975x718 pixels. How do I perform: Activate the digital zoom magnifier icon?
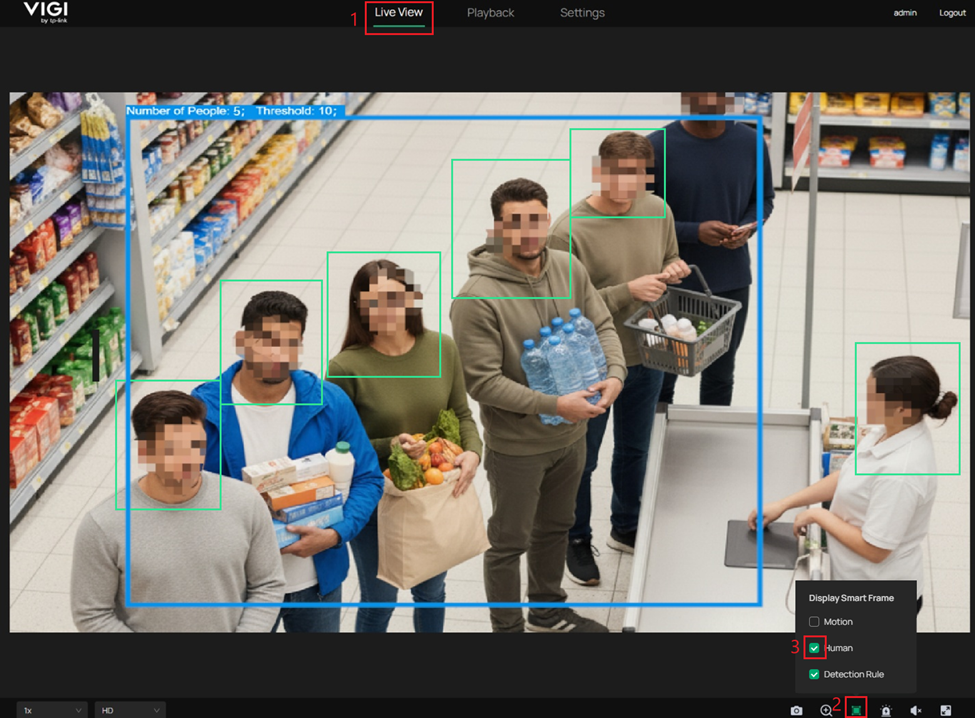[x=826, y=710]
